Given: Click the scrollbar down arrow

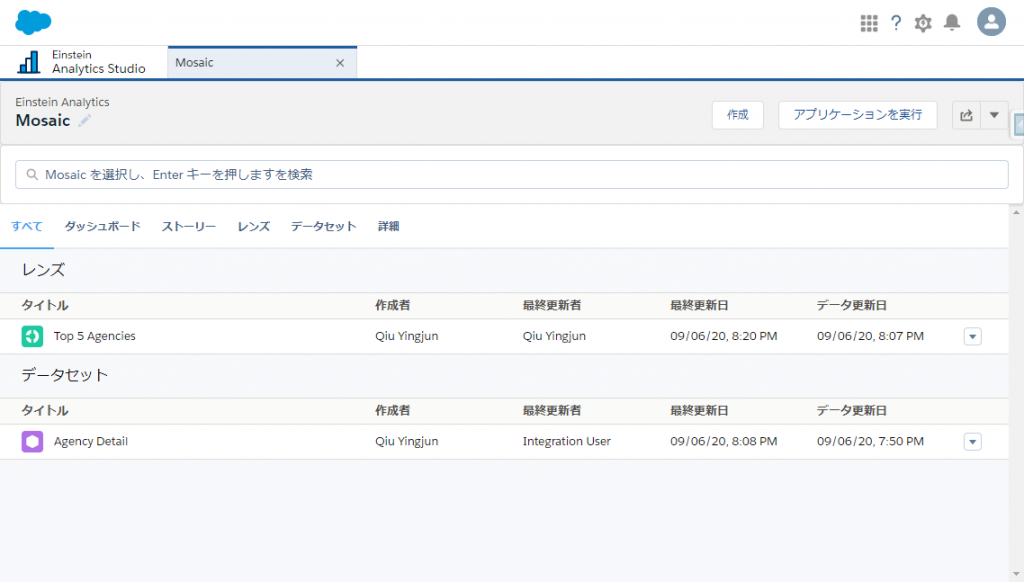Looking at the screenshot, I should [1016, 574].
